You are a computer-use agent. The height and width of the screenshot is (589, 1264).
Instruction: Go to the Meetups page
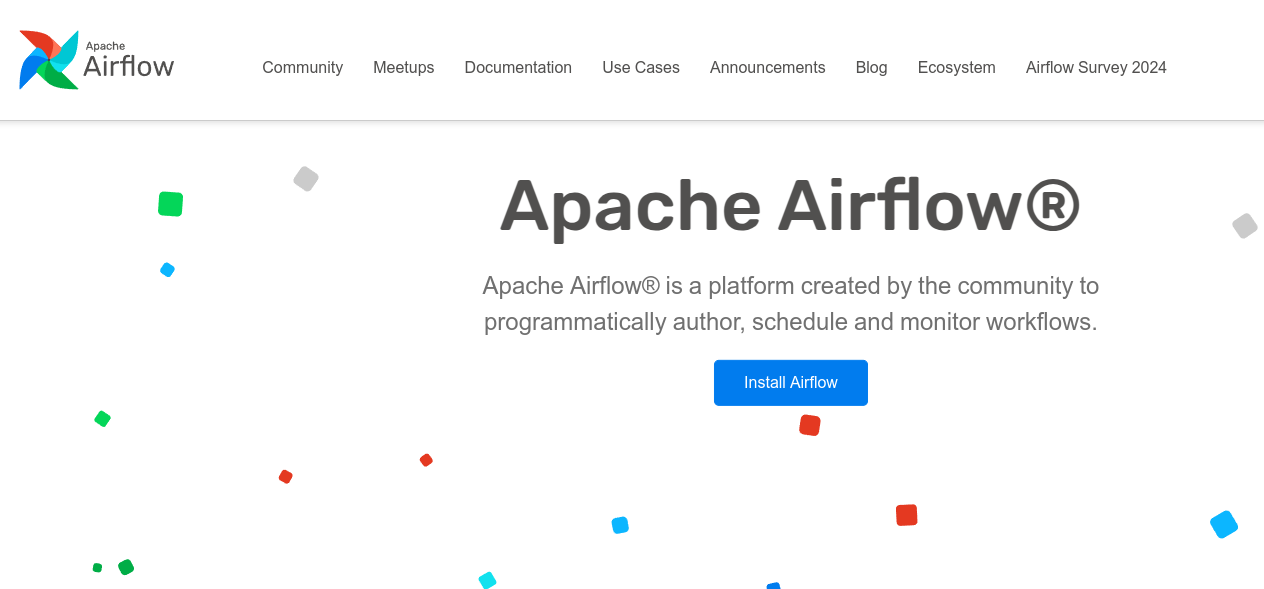point(404,68)
